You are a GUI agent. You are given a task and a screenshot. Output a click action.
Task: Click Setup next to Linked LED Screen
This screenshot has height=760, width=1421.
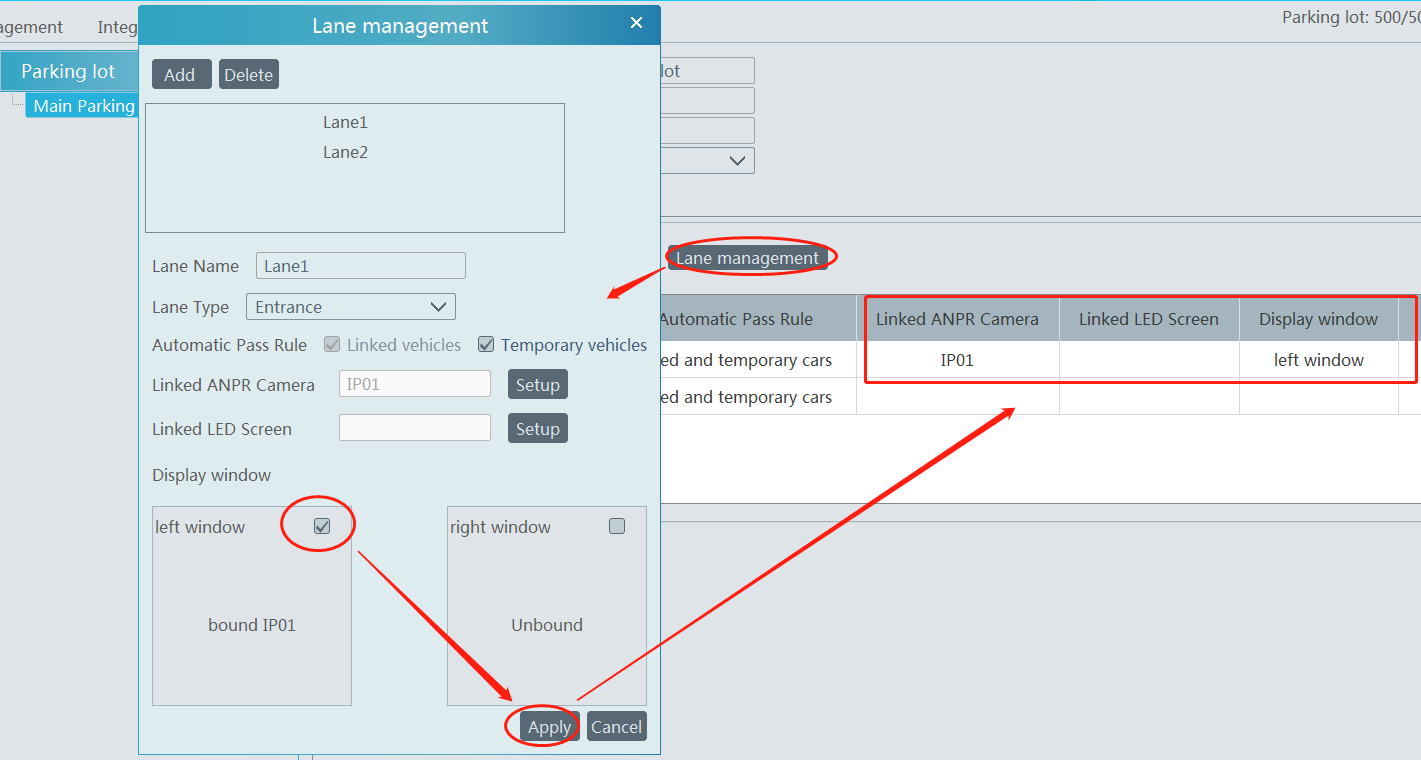pyautogui.click(x=537, y=429)
